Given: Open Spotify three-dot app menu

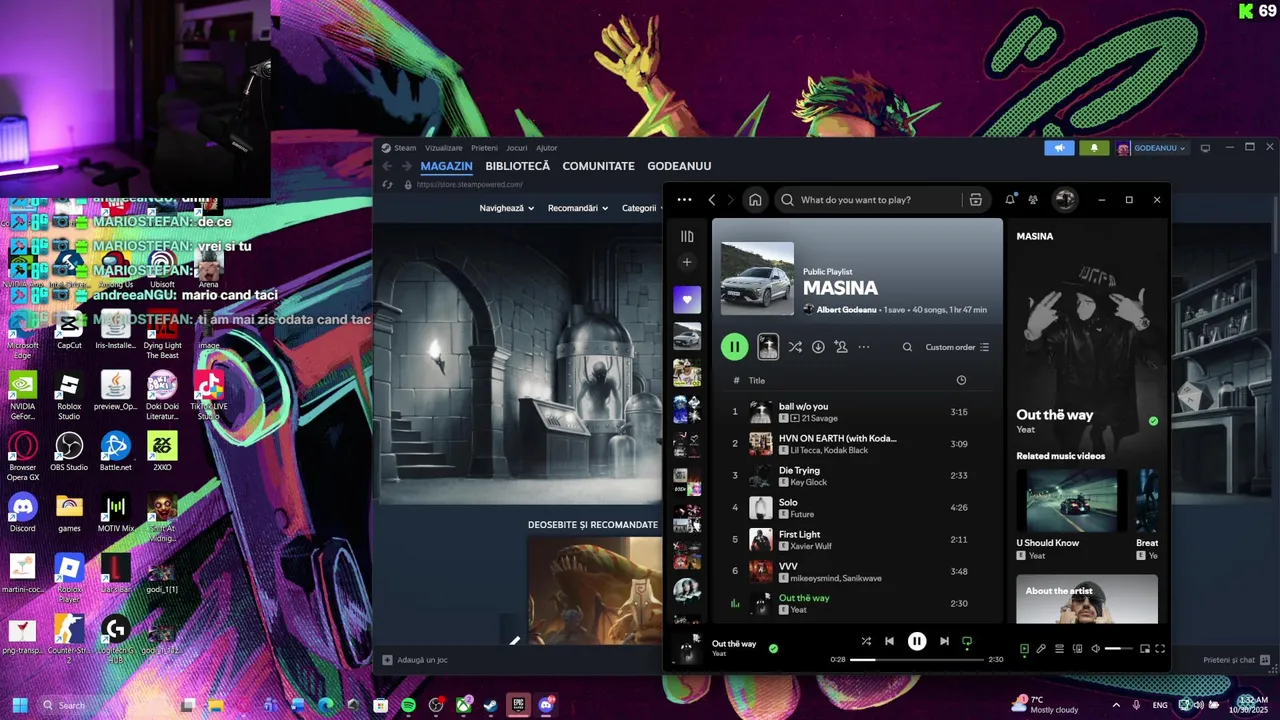Looking at the screenshot, I should tap(684, 200).
